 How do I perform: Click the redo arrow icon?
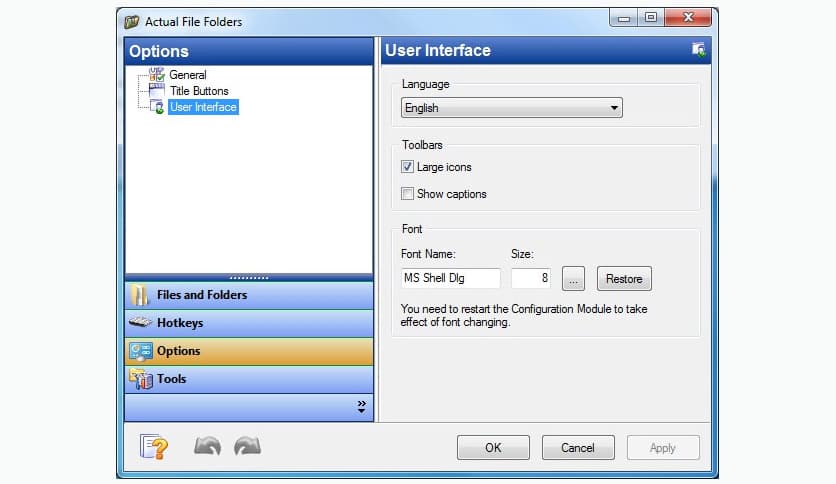click(x=247, y=446)
